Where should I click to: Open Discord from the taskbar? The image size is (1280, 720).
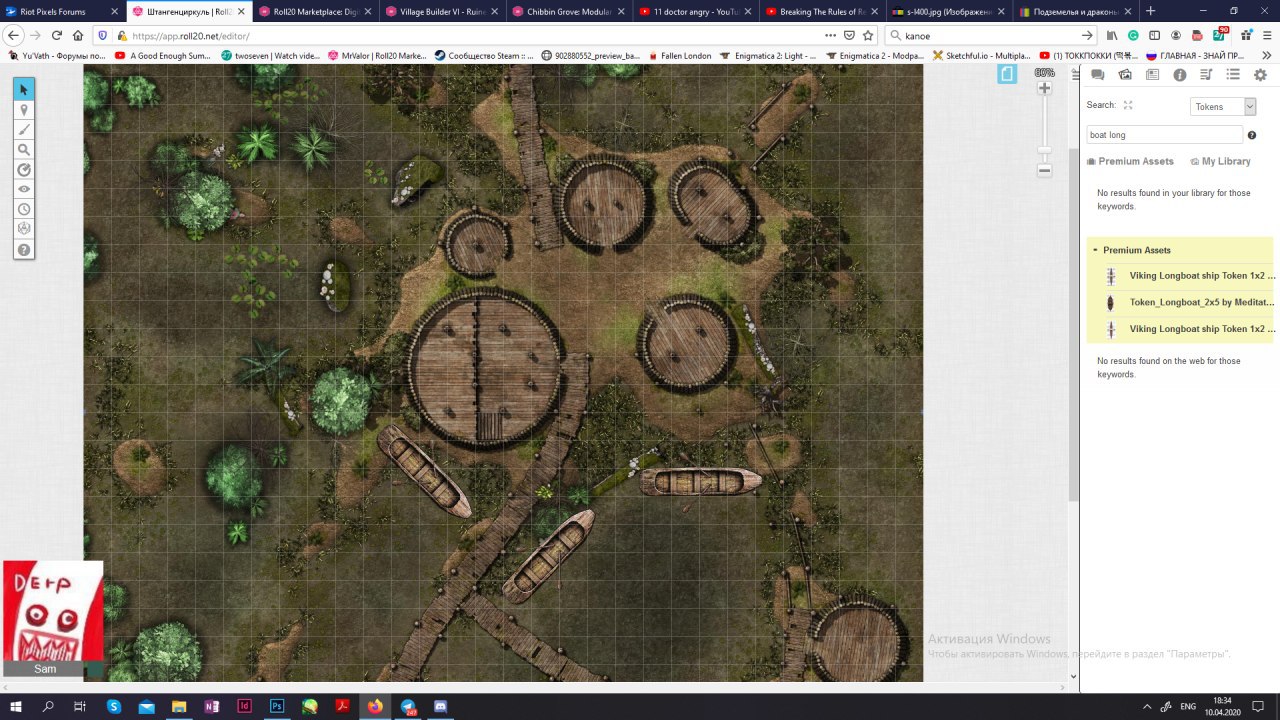pos(441,706)
